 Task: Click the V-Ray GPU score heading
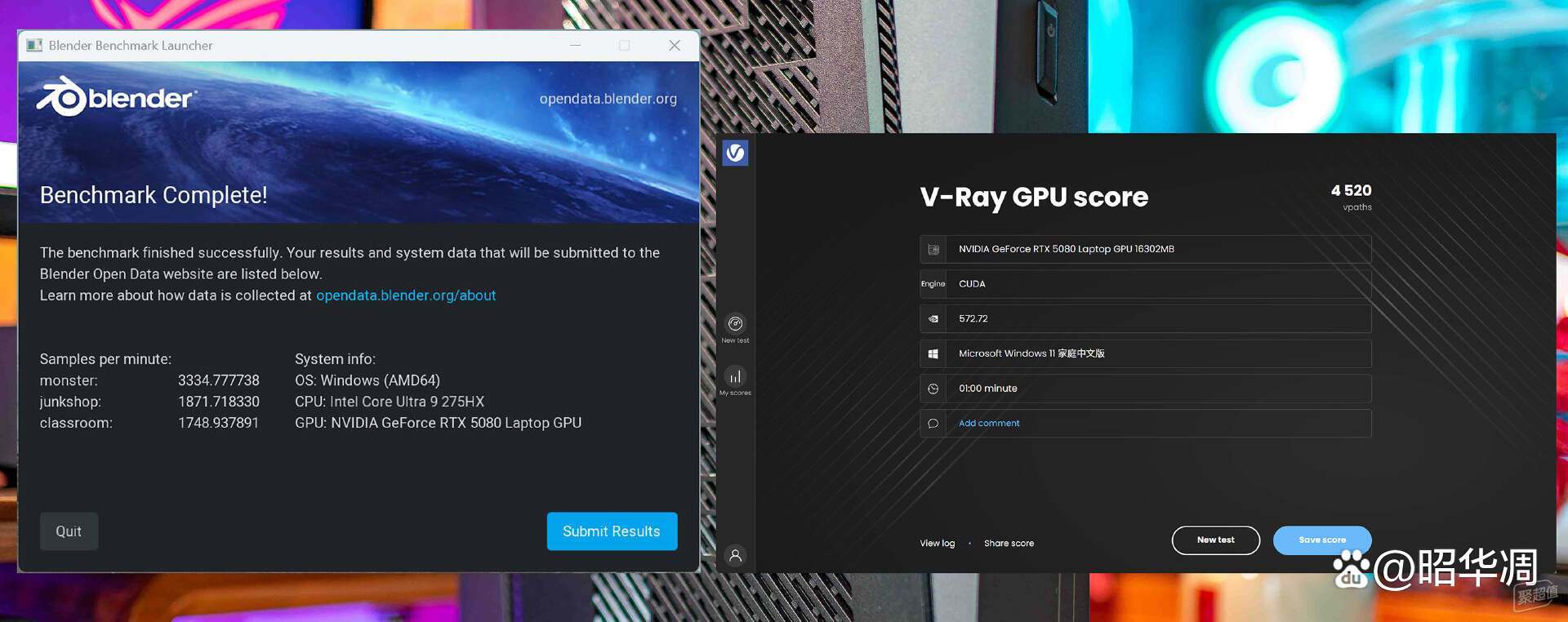click(x=1034, y=198)
